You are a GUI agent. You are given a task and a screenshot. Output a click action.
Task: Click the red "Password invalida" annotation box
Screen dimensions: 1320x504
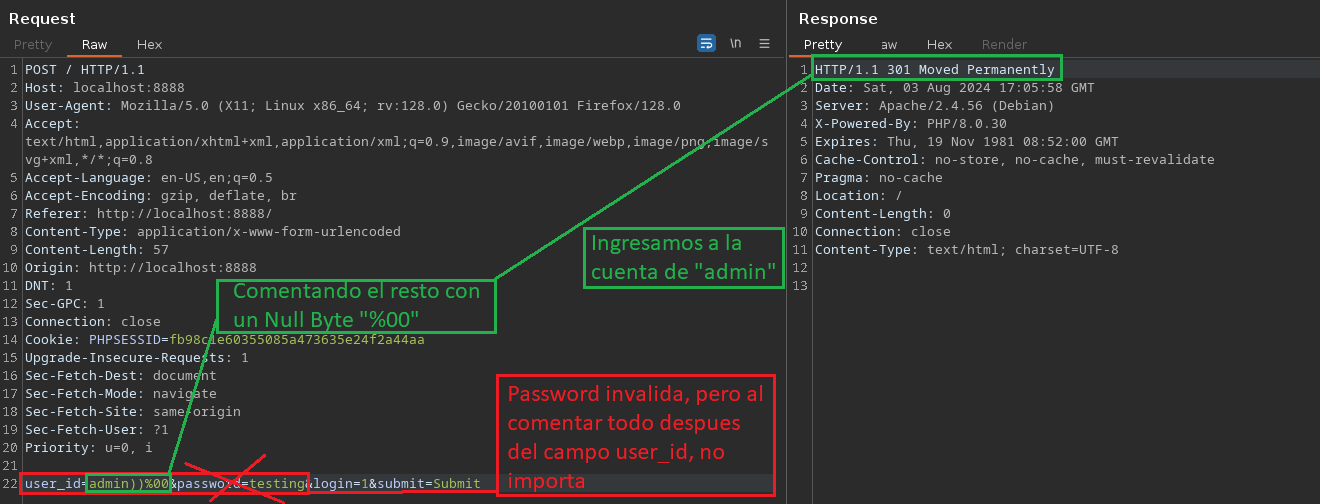coord(635,437)
